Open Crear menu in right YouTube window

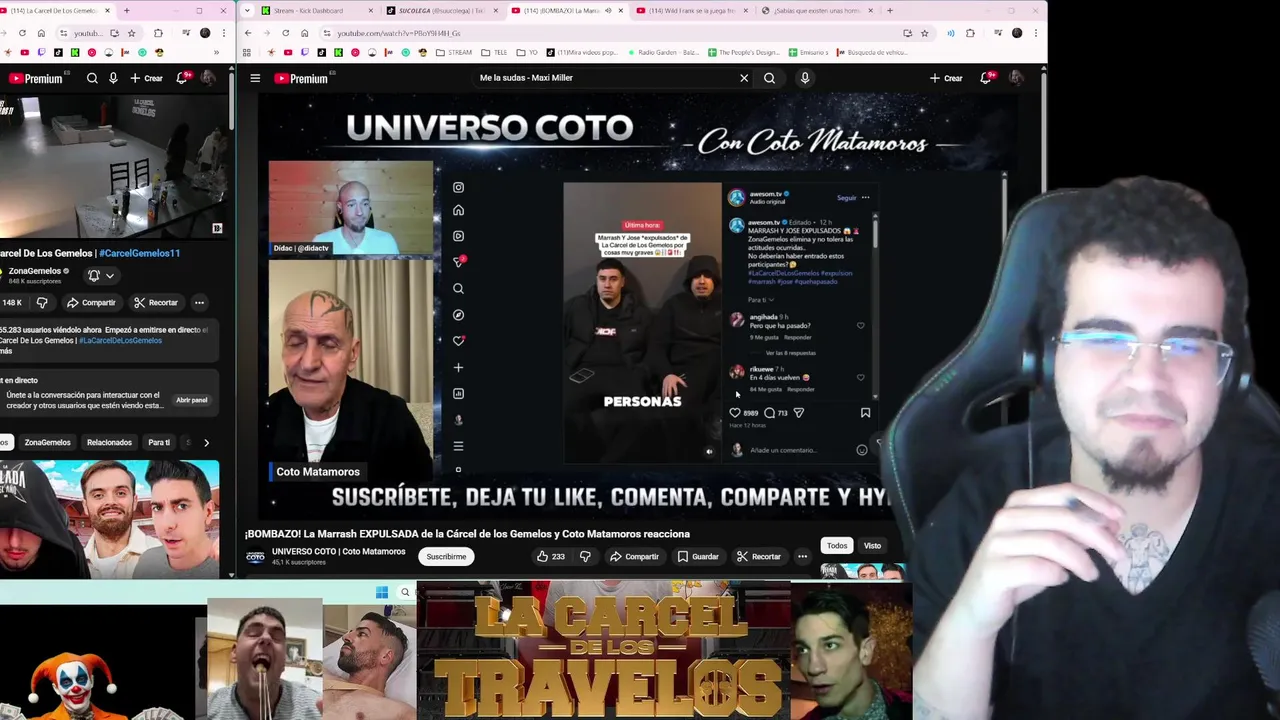946,78
